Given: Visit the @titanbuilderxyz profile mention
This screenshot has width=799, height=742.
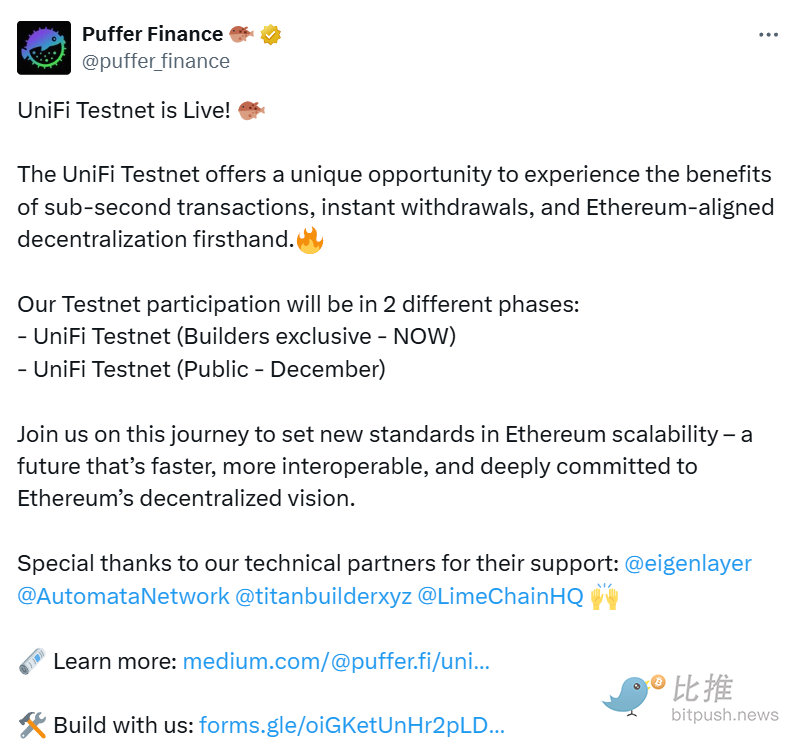Looking at the screenshot, I should [323, 597].
